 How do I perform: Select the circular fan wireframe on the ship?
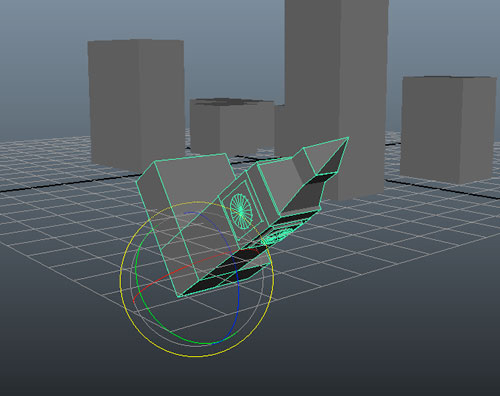click(x=241, y=211)
